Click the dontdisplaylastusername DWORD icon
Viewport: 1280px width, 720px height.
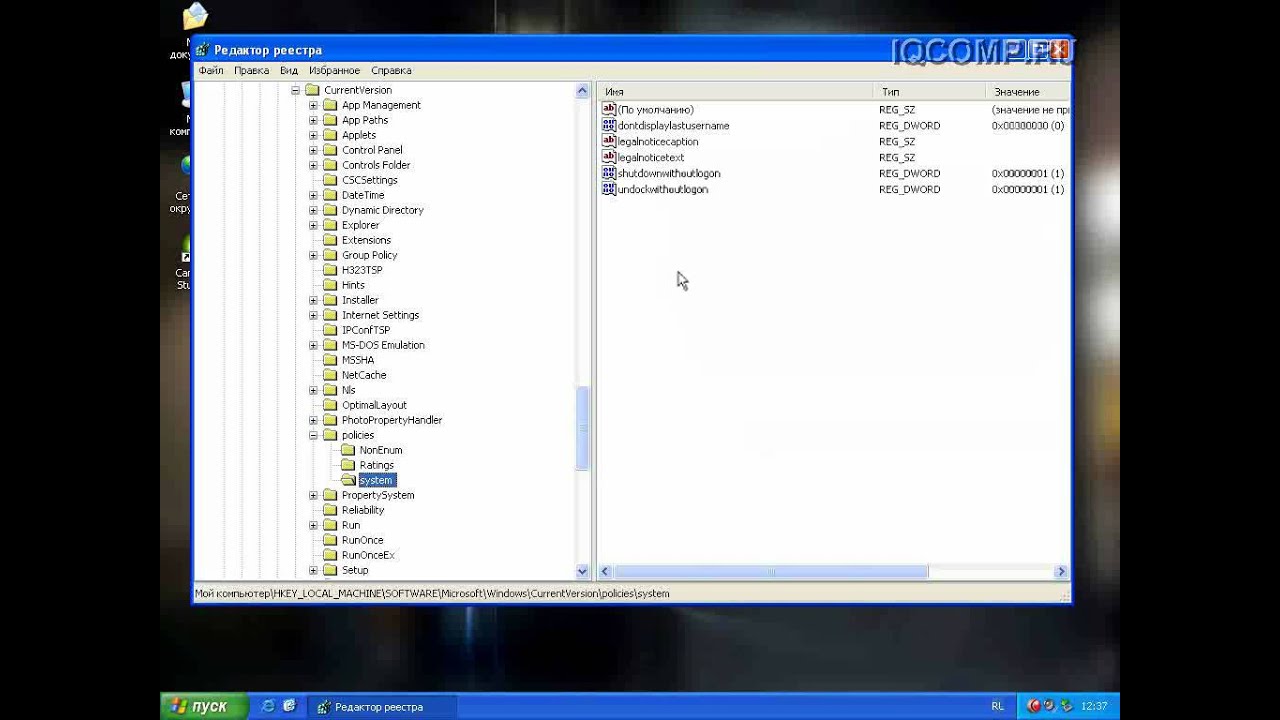(x=609, y=125)
